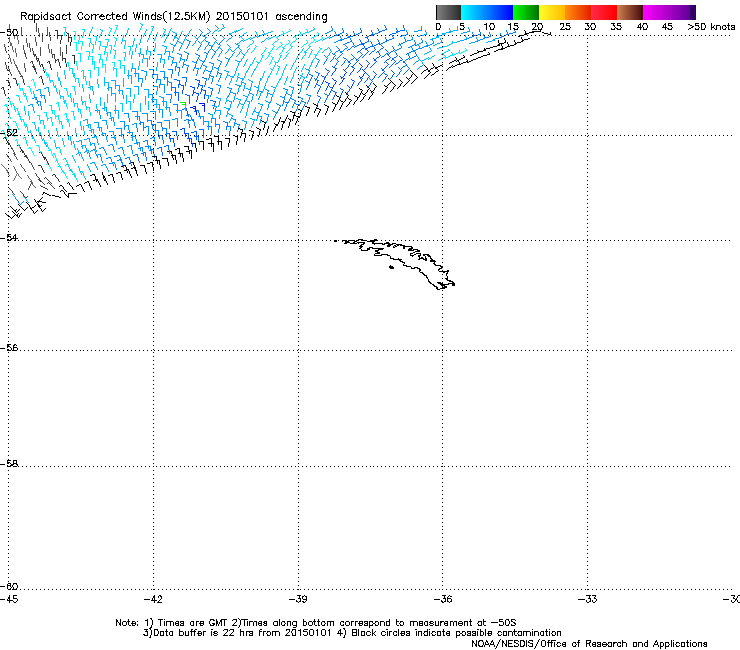Click the -39 longitude axis label
The height and width of the screenshot is (650, 740).
[x=298, y=599]
